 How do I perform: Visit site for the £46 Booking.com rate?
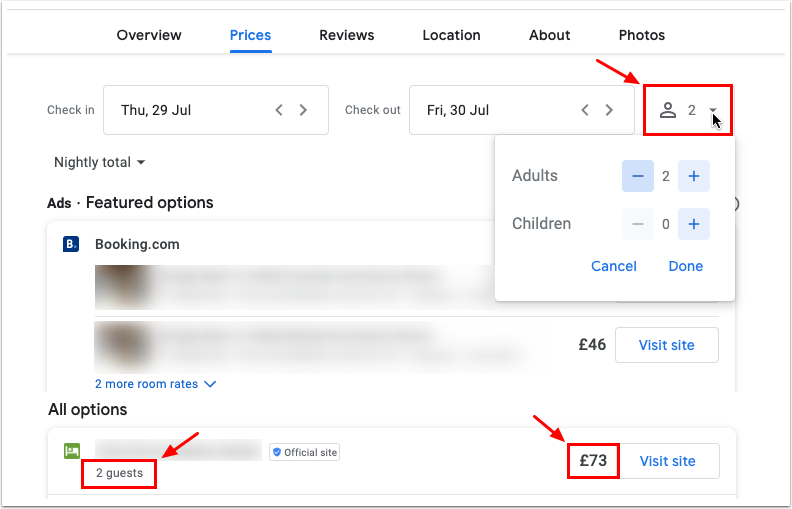coord(667,345)
